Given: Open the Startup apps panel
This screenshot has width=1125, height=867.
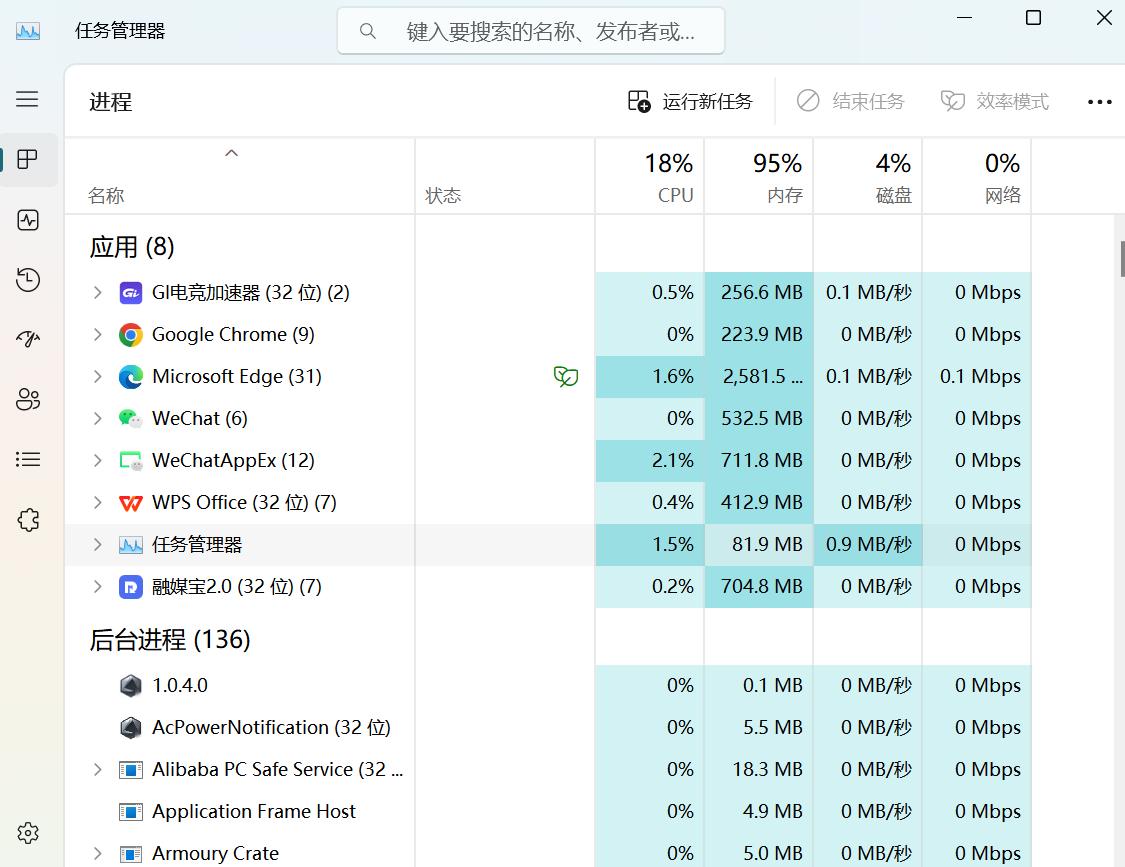Looking at the screenshot, I should (27, 340).
